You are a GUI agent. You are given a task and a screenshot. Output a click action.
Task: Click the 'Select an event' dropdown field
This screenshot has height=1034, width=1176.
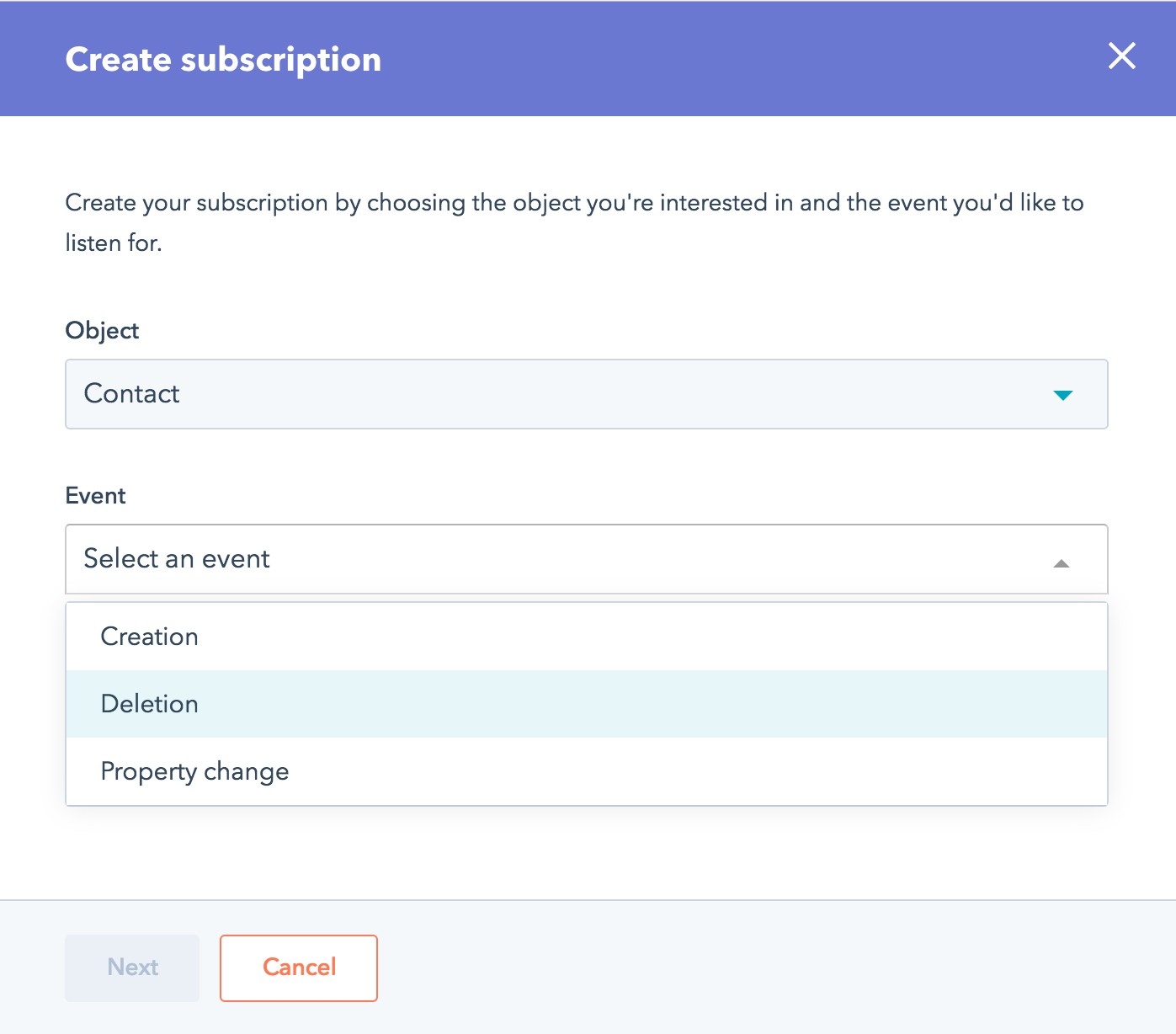tap(586, 559)
